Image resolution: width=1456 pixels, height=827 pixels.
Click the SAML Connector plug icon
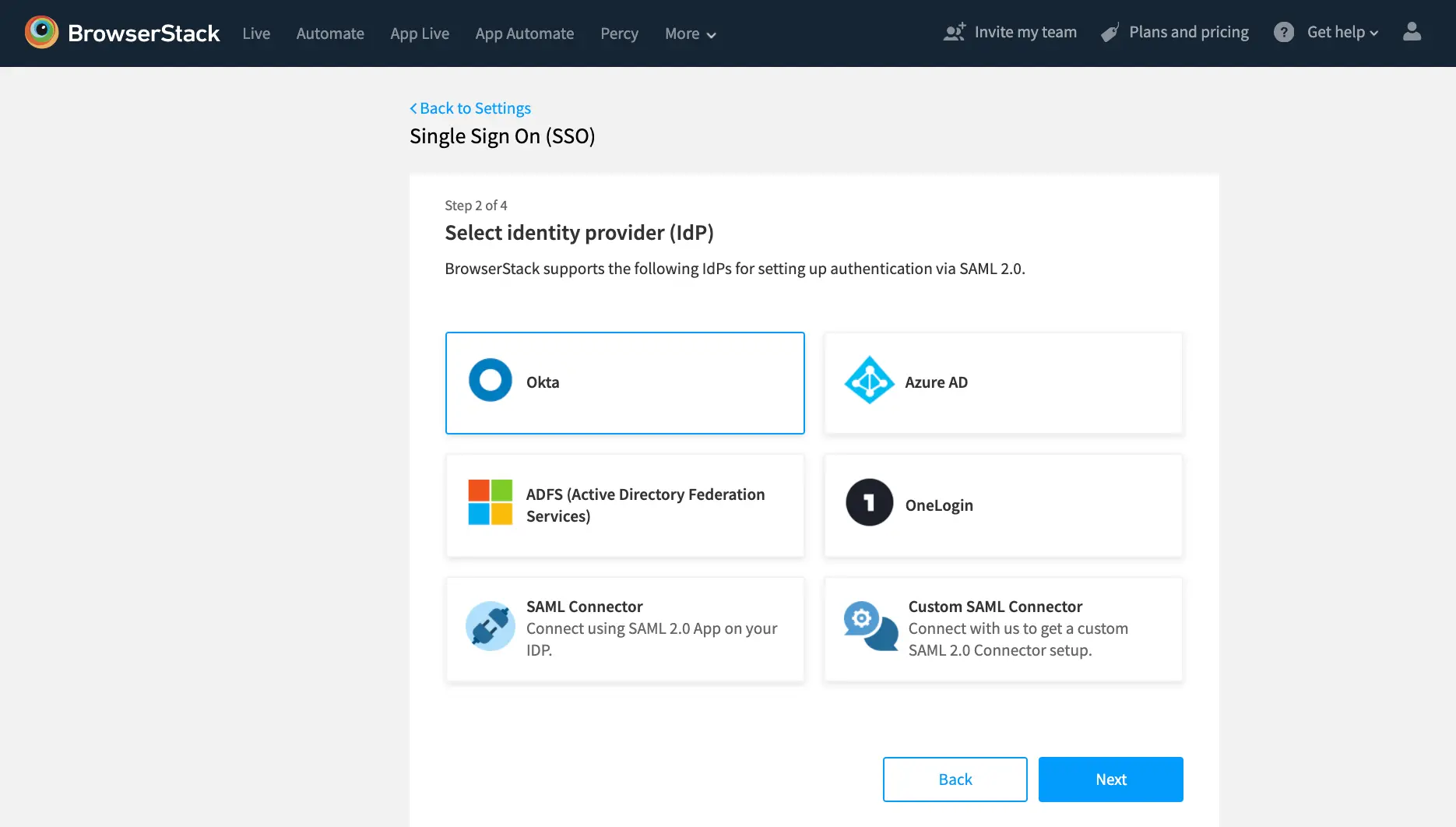490,626
